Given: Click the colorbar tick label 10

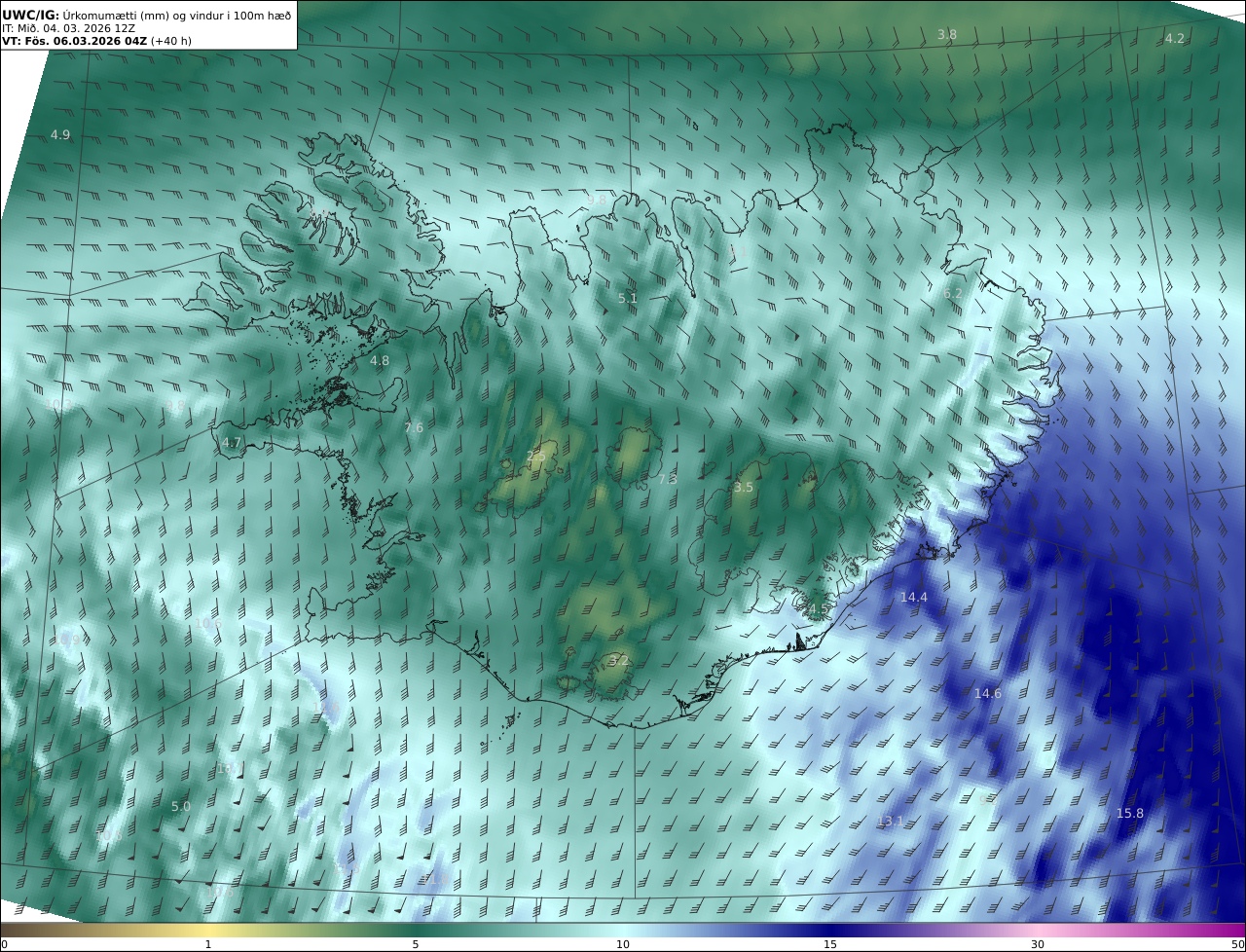Looking at the screenshot, I should point(623,945).
